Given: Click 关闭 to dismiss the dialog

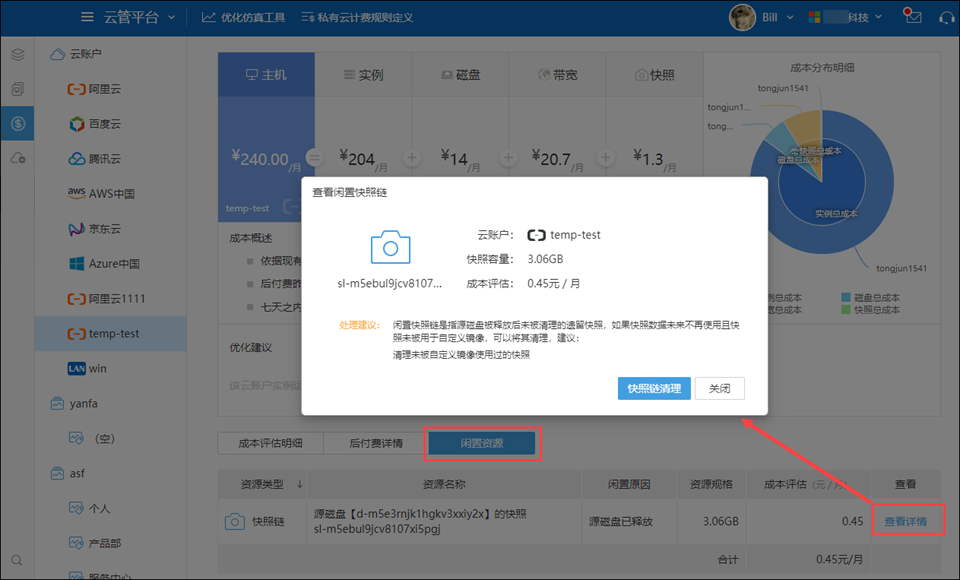Looking at the screenshot, I should click(720, 388).
